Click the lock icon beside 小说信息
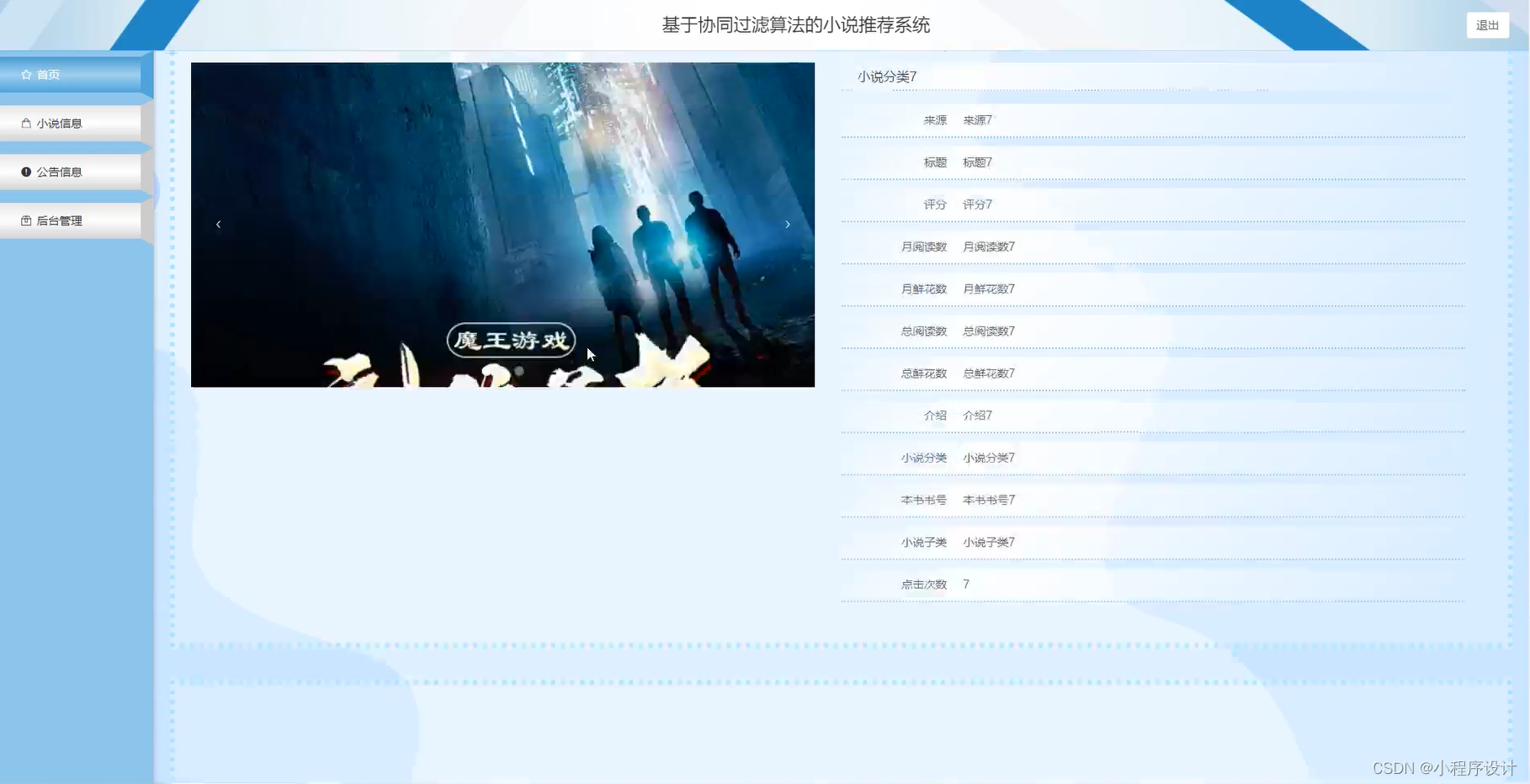This screenshot has height=784, width=1530. [26, 124]
